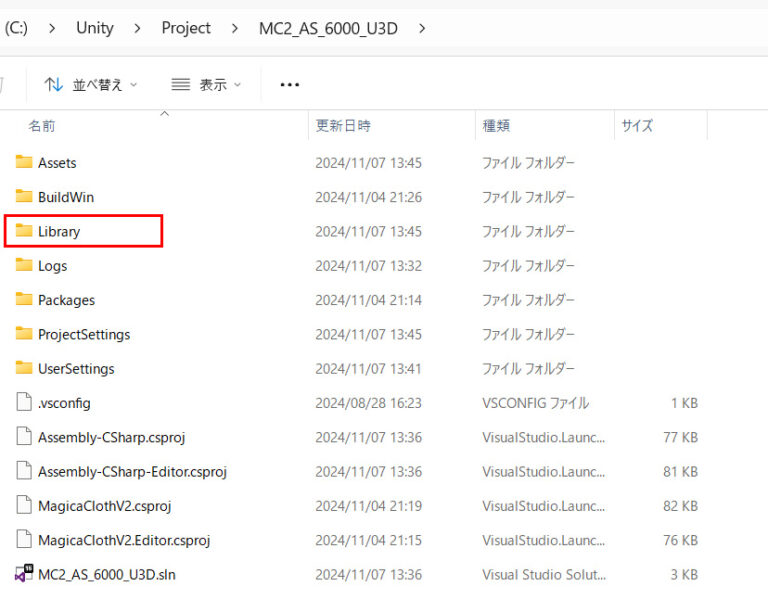Viewport: 768px width, 599px height.
Task: Click the 81 KB size cell
Action: 680,471
